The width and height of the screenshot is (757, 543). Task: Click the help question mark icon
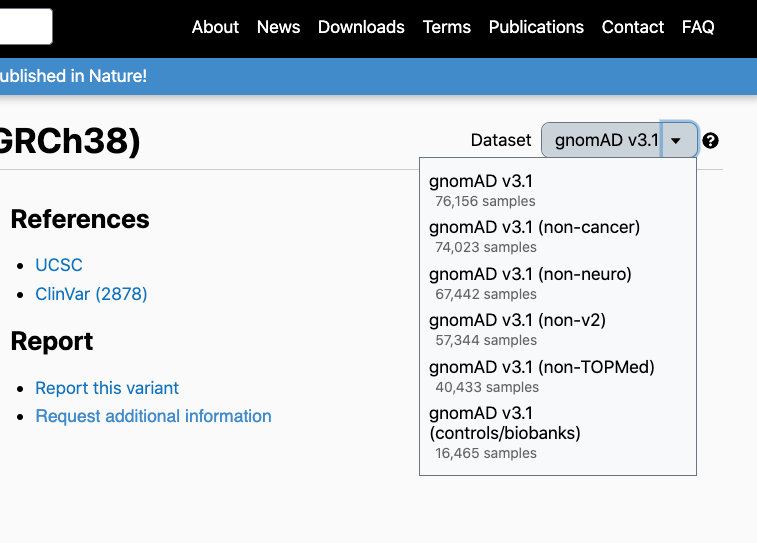tap(710, 141)
